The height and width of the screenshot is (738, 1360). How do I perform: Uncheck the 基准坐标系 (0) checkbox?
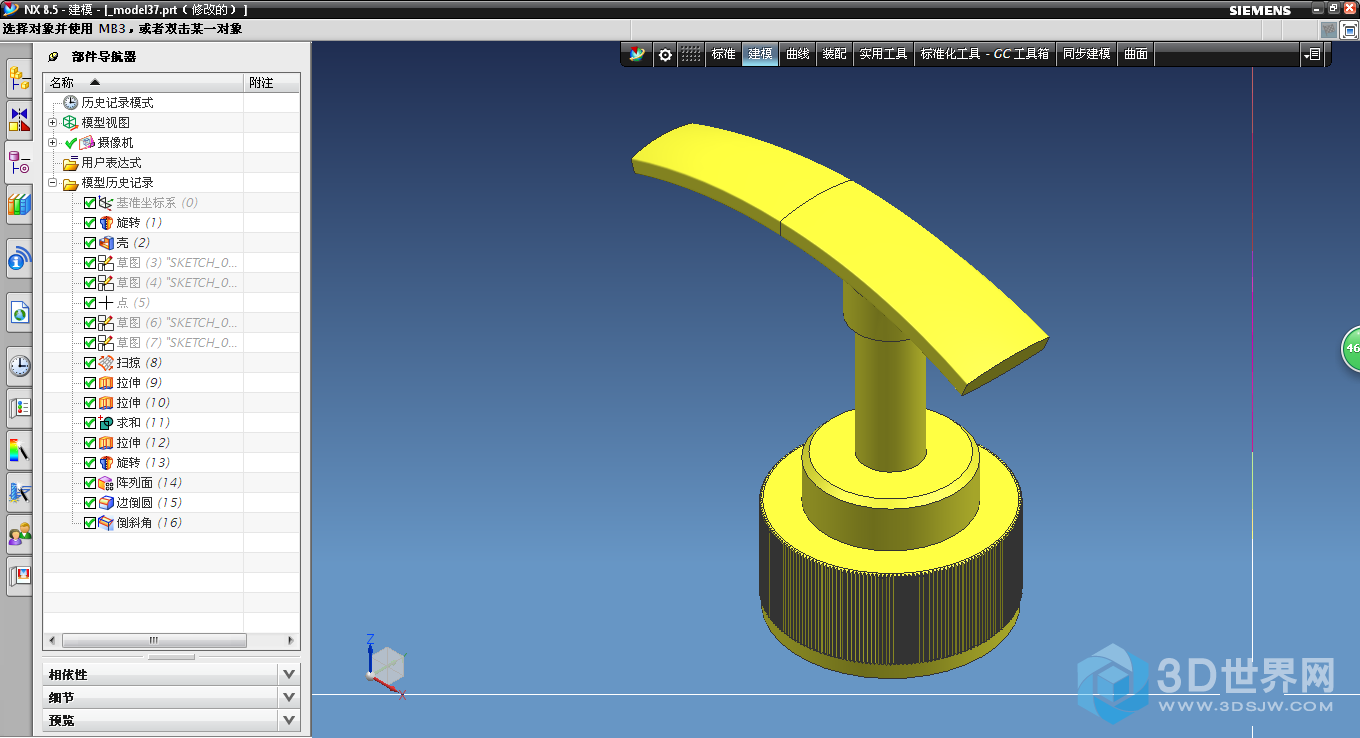(90, 203)
